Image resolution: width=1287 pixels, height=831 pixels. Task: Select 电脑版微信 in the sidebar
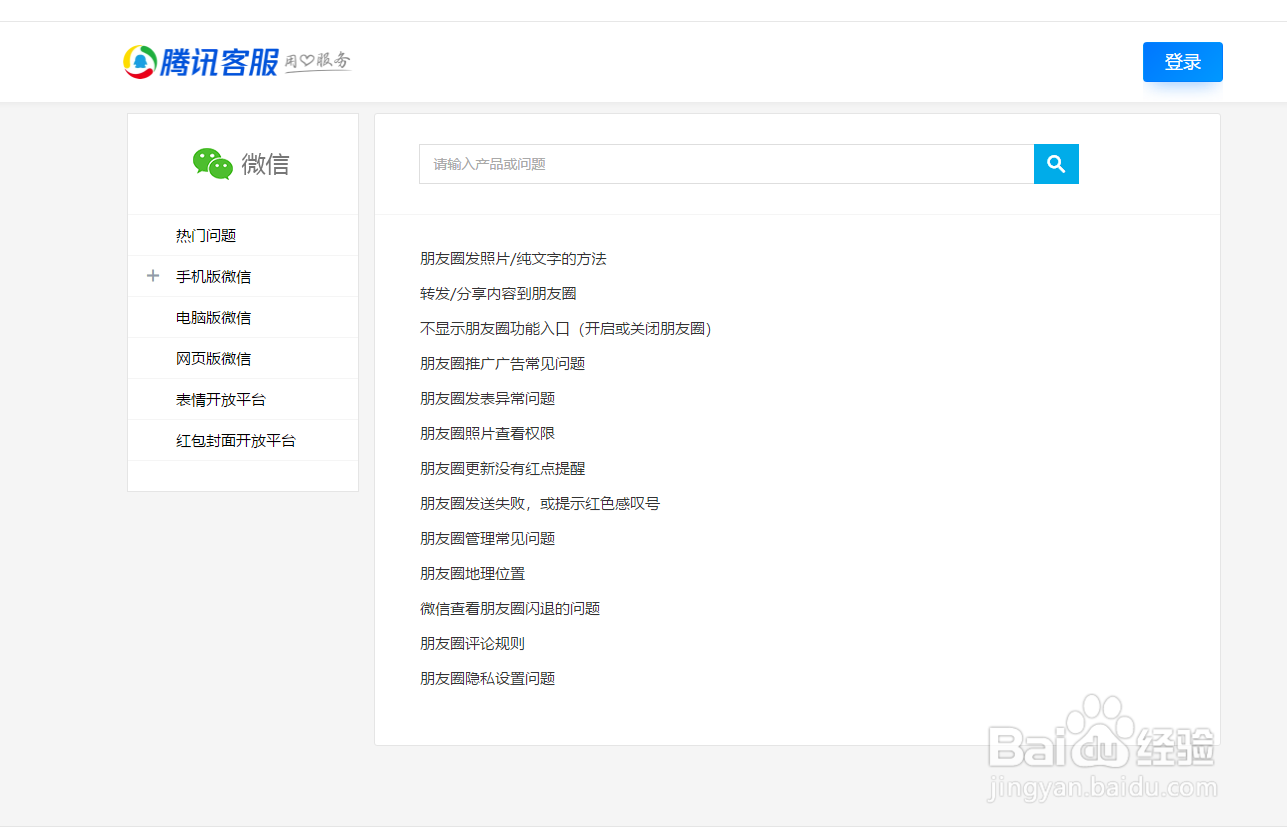pyautogui.click(x=214, y=318)
